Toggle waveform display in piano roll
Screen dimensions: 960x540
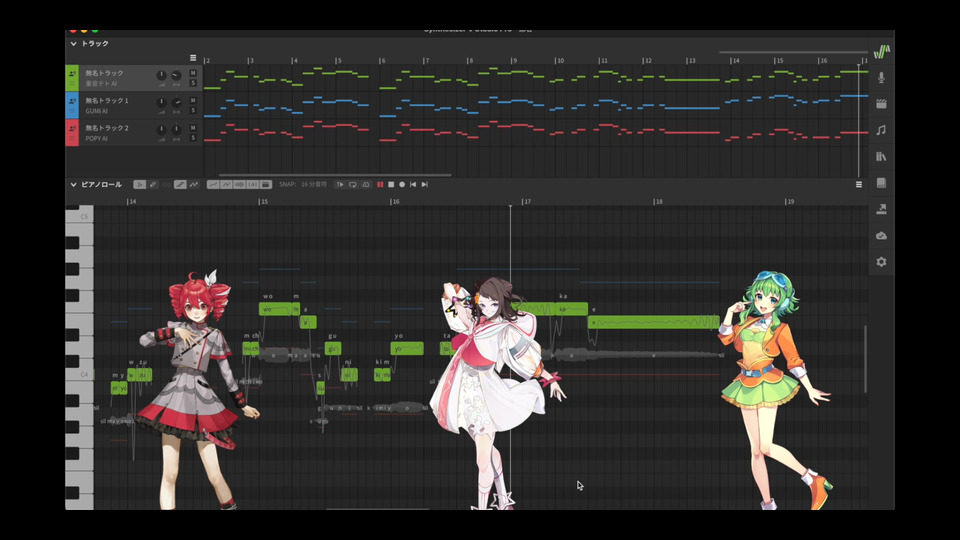pyautogui.click(x=239, y=184)
